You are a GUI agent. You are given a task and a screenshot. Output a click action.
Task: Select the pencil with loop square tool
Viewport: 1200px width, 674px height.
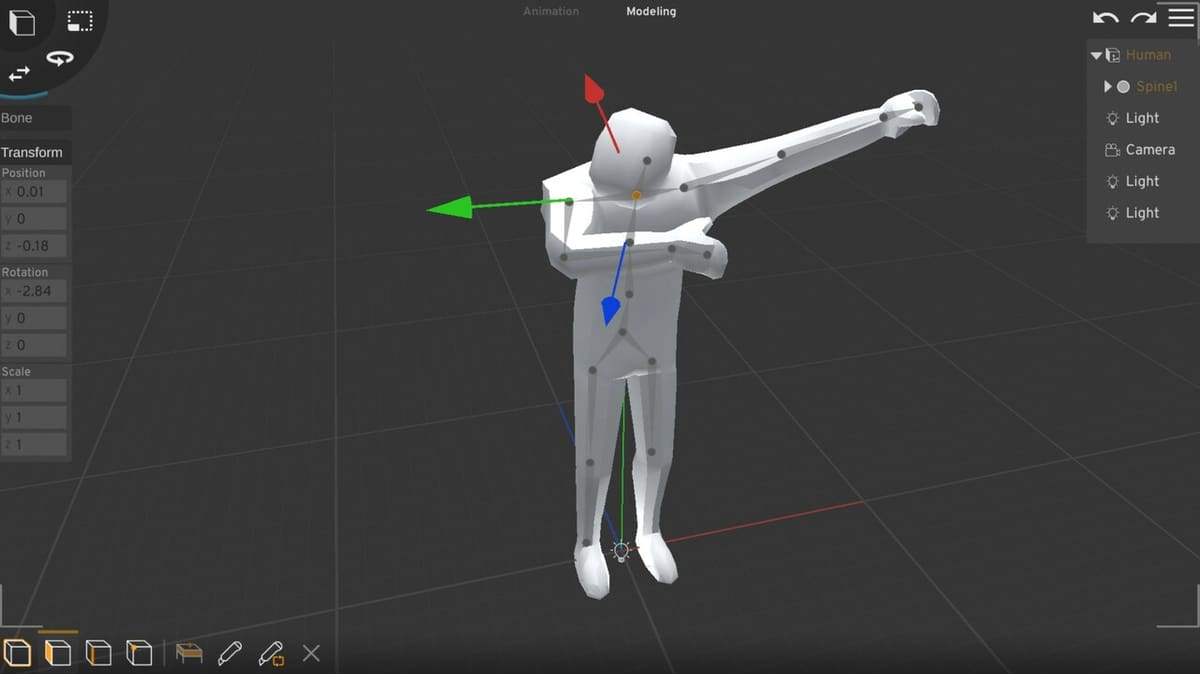[x=270, y=654]
